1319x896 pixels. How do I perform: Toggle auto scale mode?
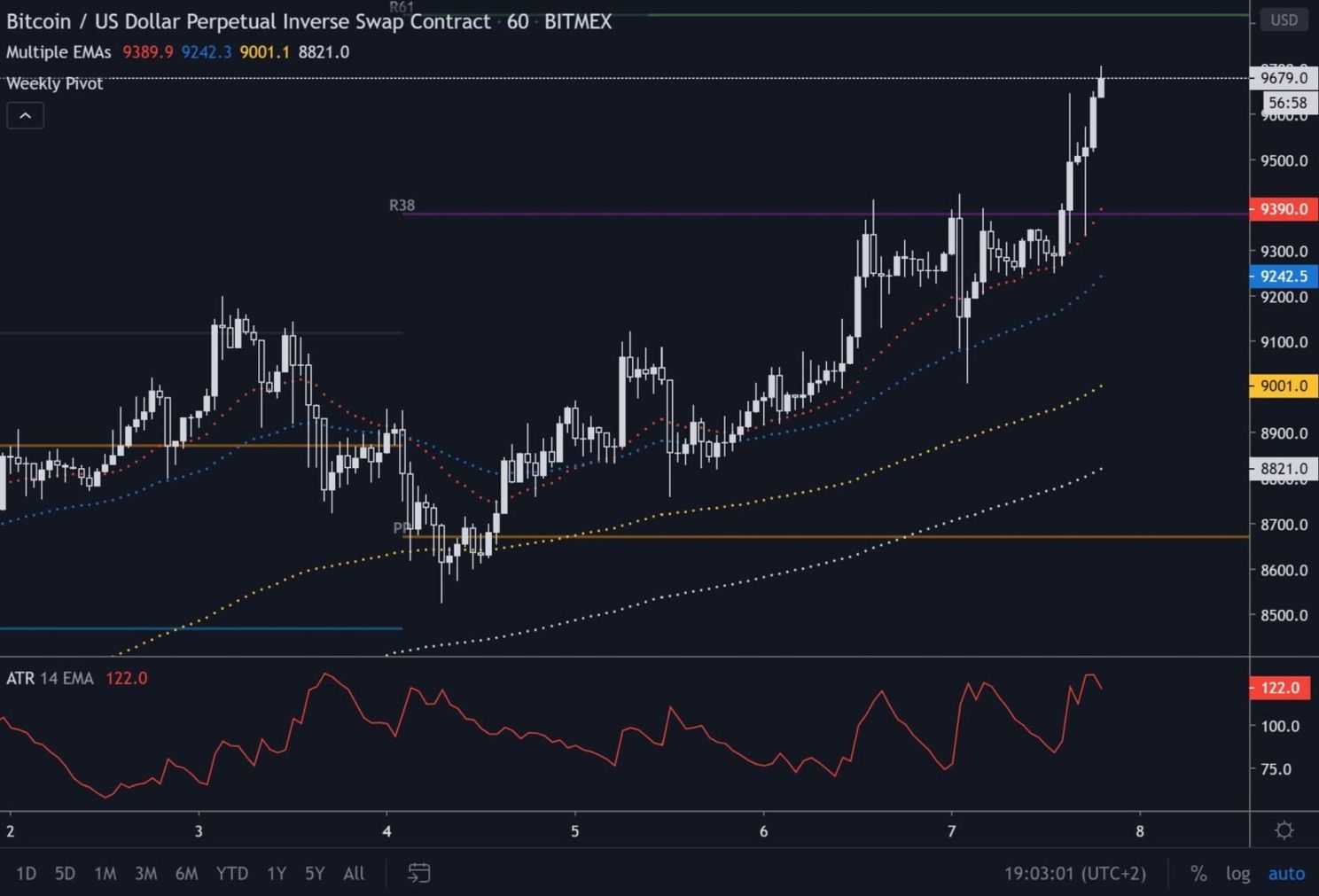(1286, 874)
